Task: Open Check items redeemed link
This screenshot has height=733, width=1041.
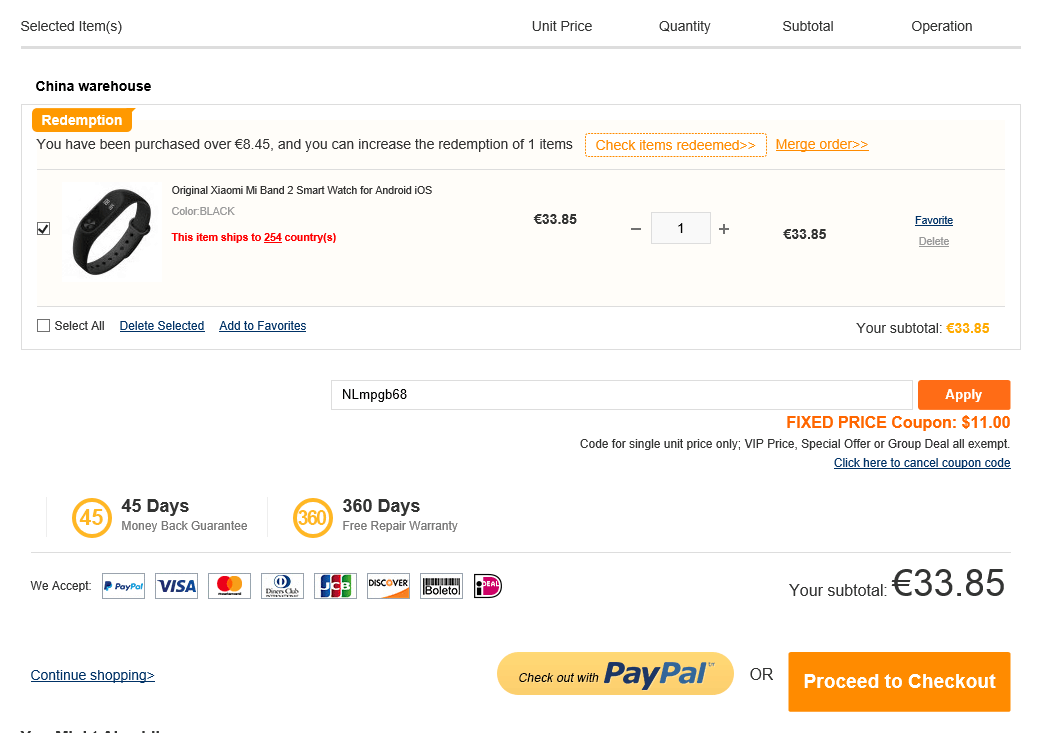Action: tap(675, 145)
